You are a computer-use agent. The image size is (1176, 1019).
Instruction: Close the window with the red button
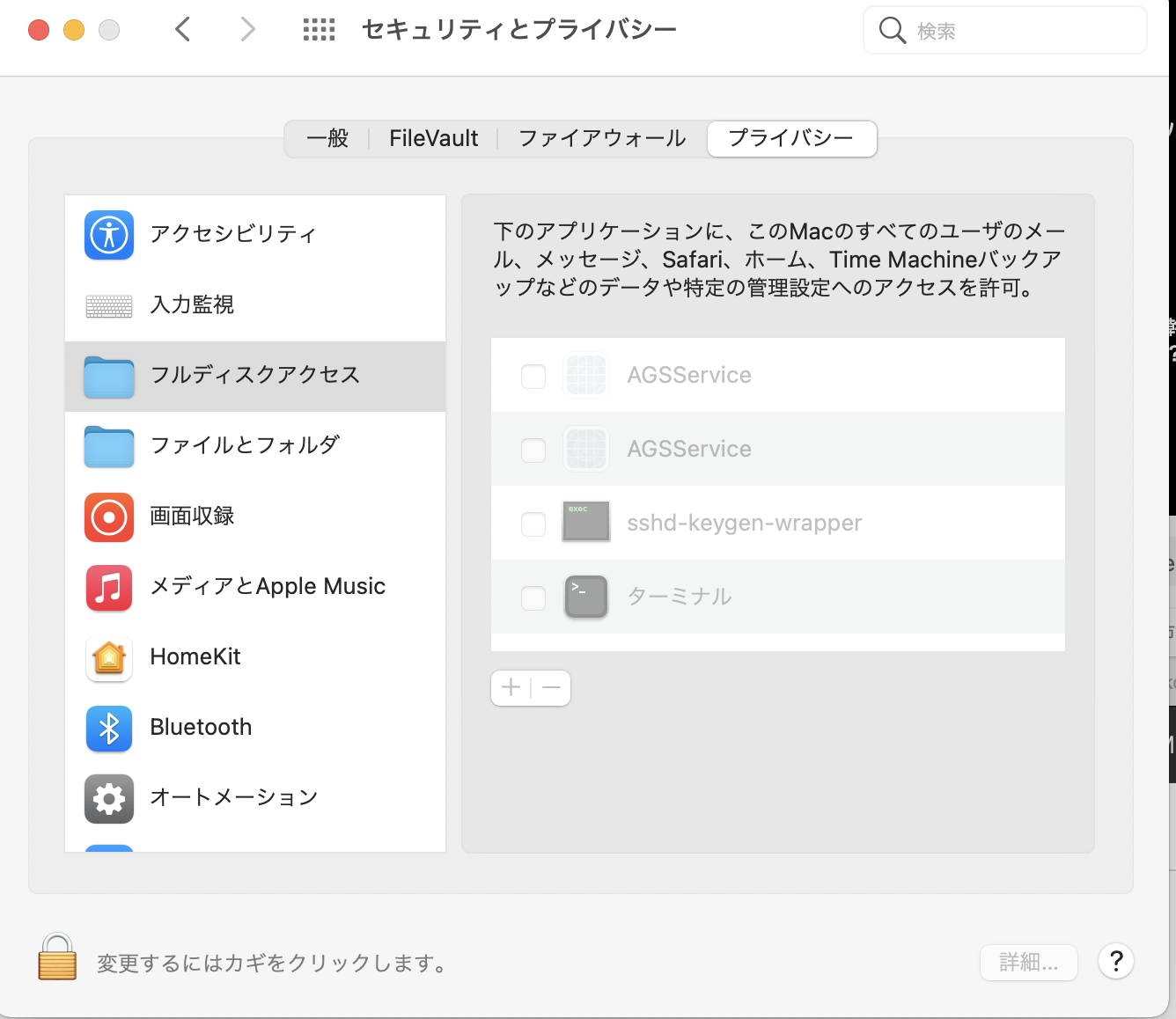point(39,30)
